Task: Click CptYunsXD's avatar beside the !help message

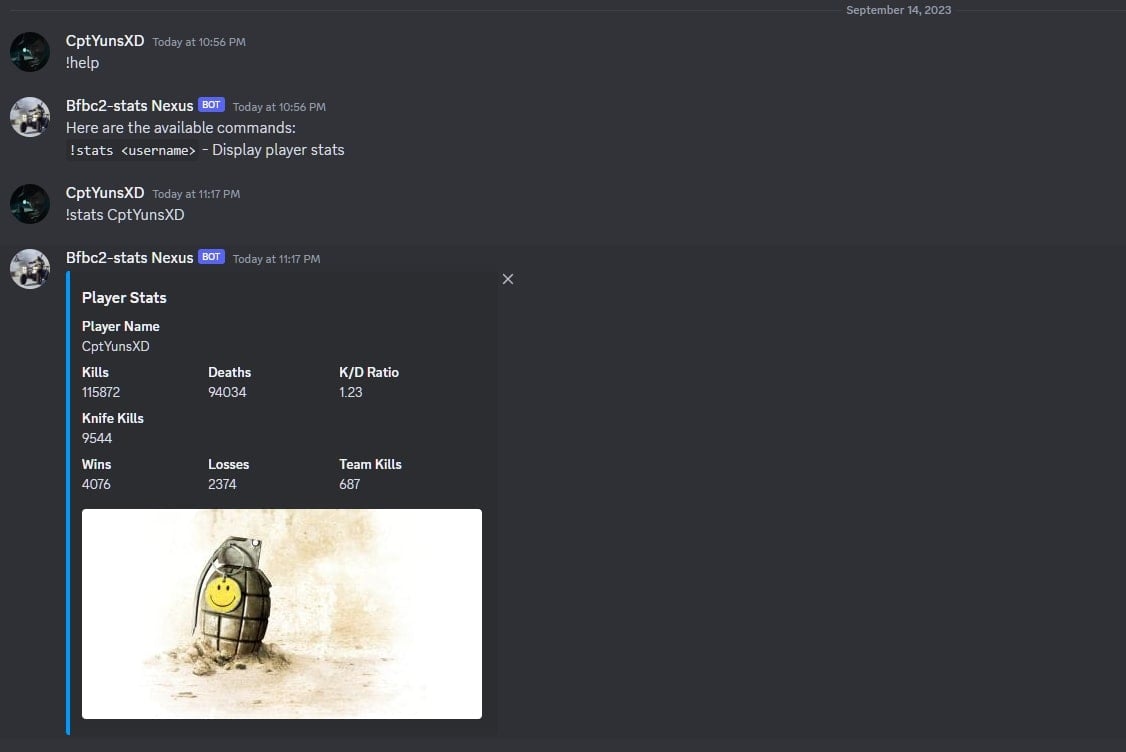Action: pos(30,52)
